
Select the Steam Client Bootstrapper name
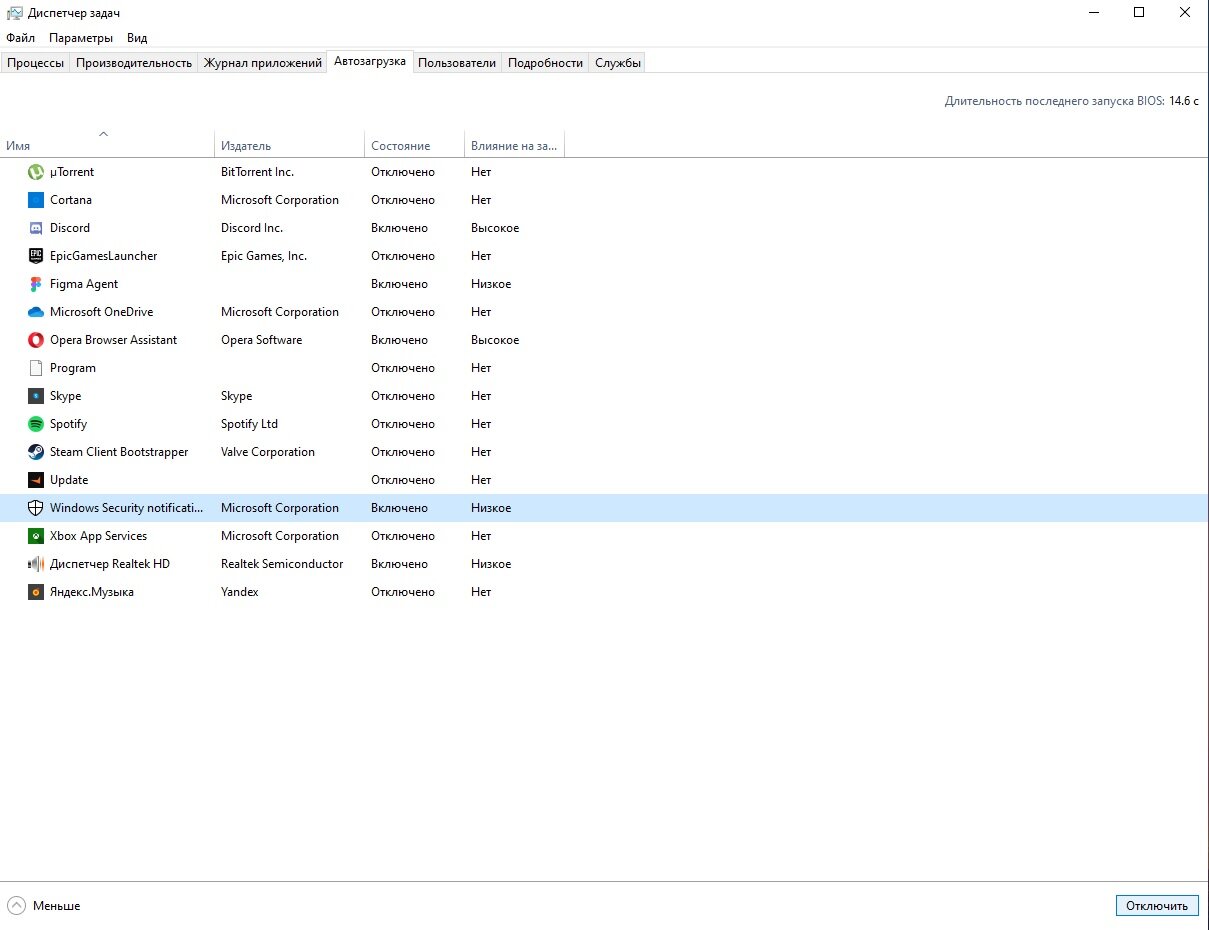[x=119, y=452]
